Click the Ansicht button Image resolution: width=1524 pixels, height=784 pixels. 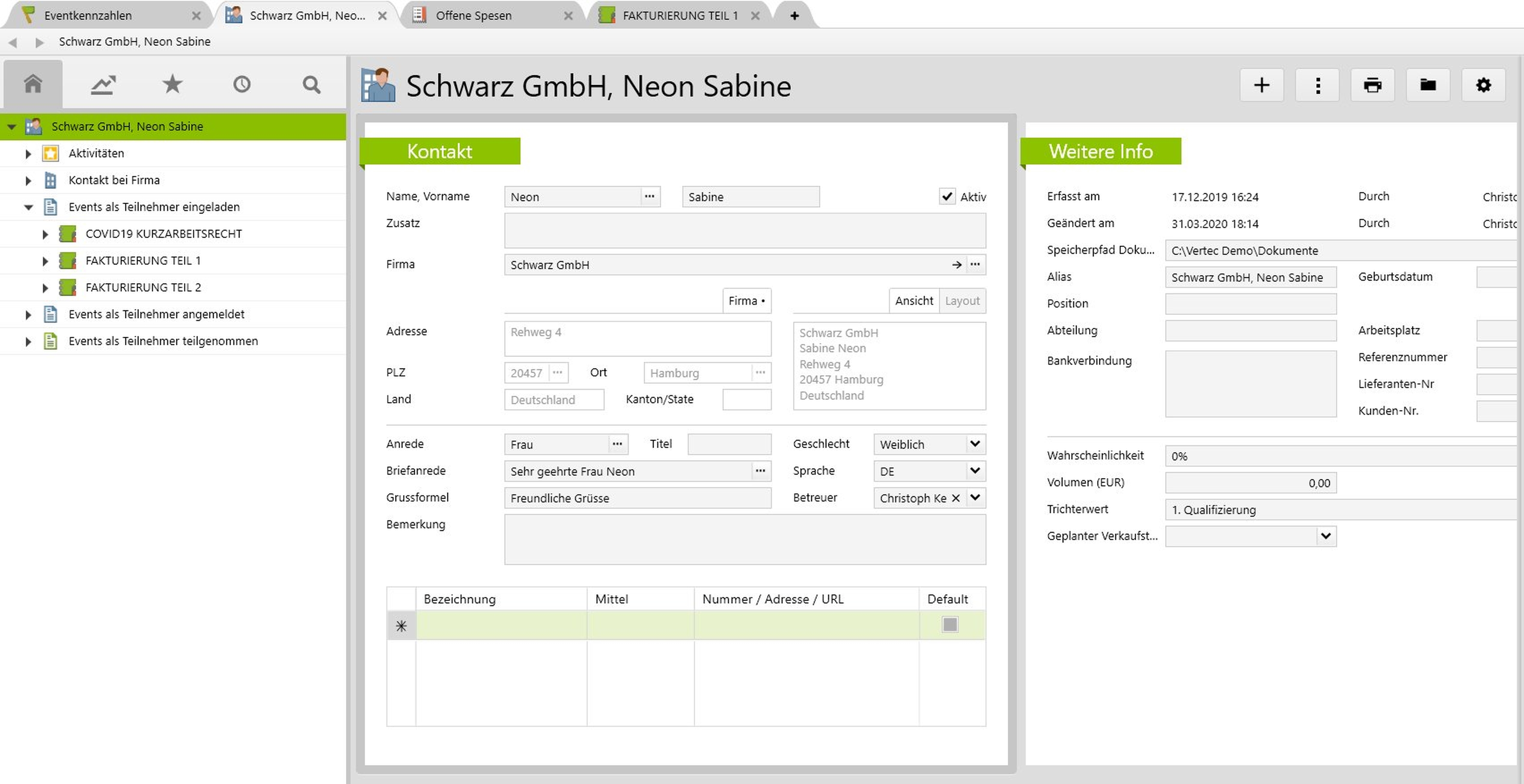click(914, 300)
